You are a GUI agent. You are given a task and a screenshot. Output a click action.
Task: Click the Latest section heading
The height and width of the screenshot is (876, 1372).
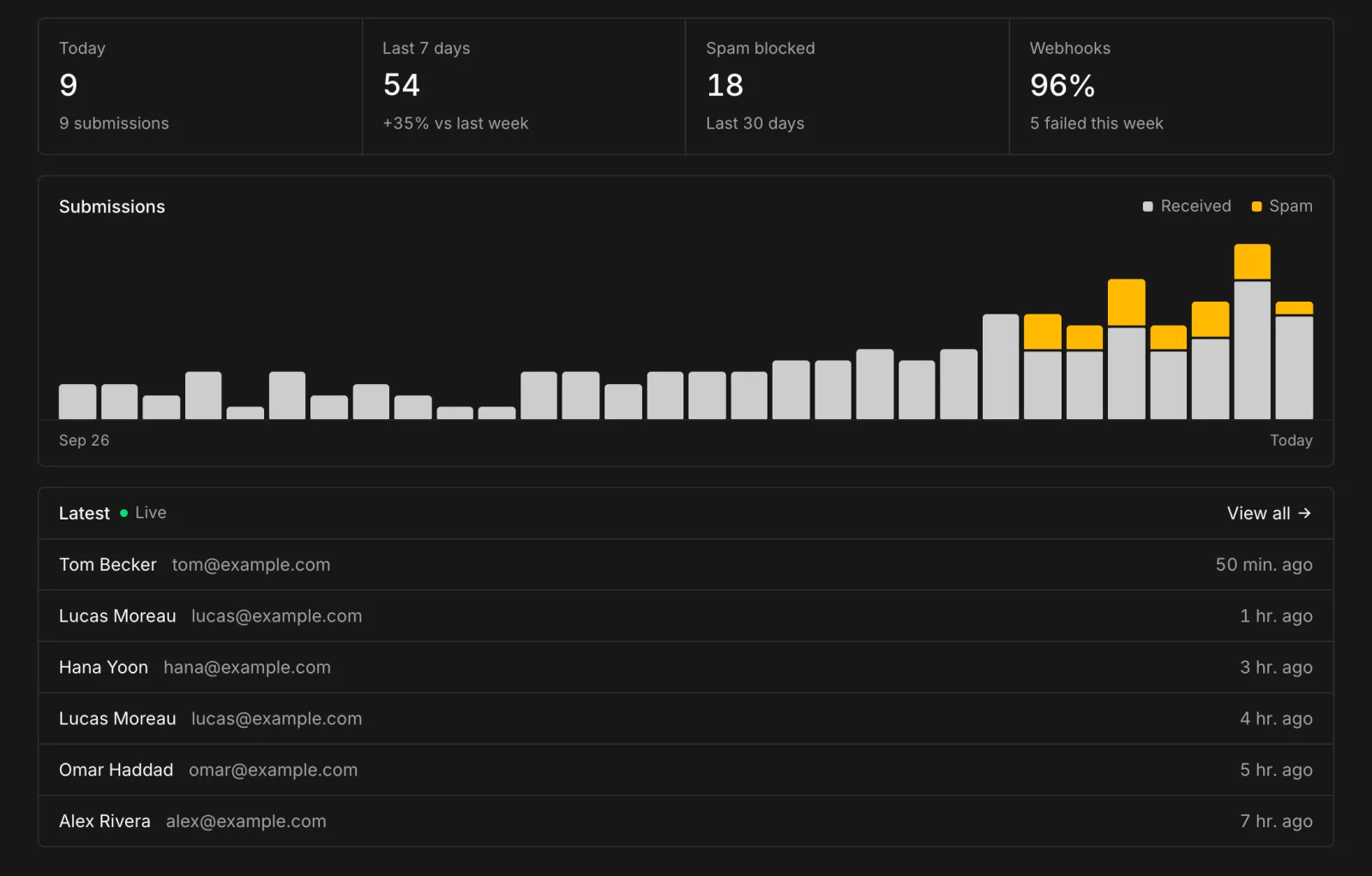coord(84,513)
